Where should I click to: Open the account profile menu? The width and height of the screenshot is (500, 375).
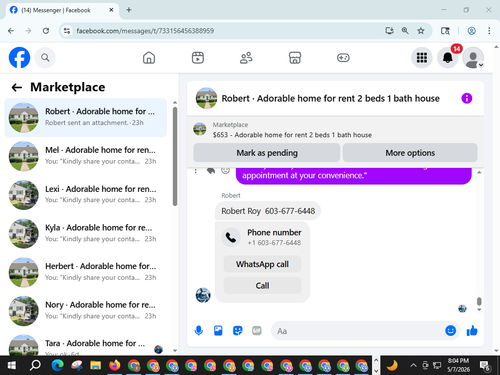click(x=473, y=58)
